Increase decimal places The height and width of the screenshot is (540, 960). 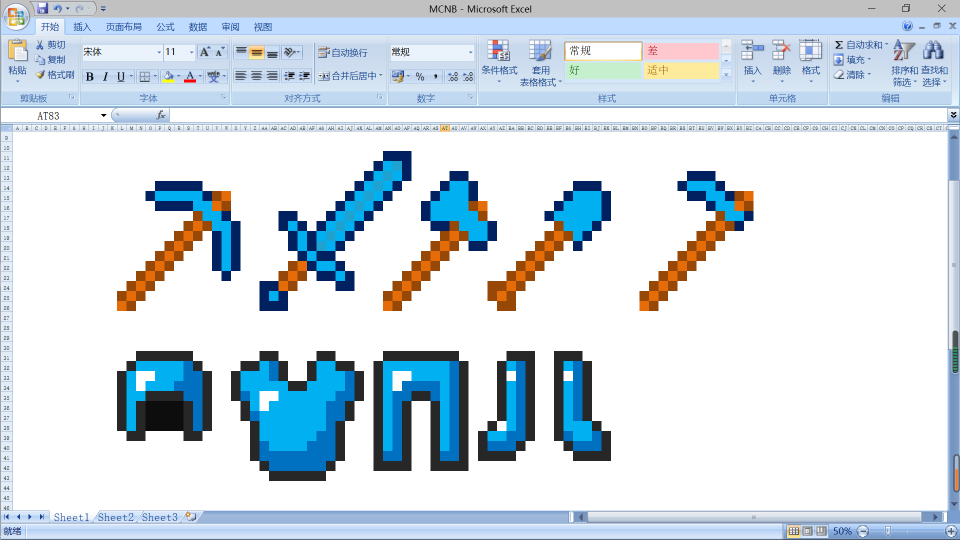pos(452,77)
